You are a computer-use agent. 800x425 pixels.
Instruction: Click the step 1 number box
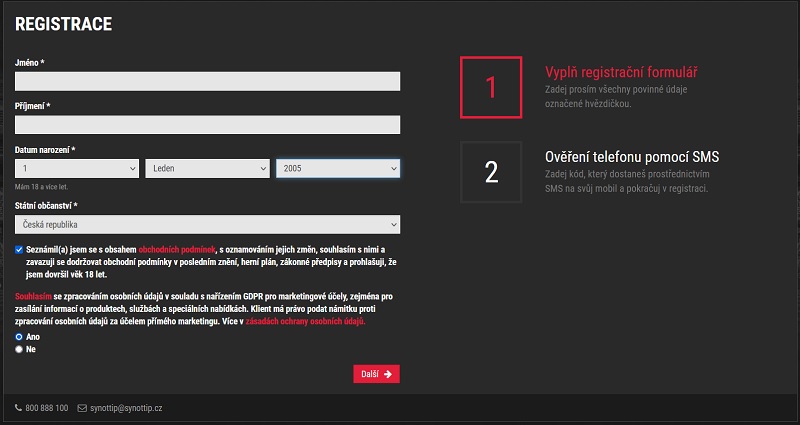click(491, 87)
